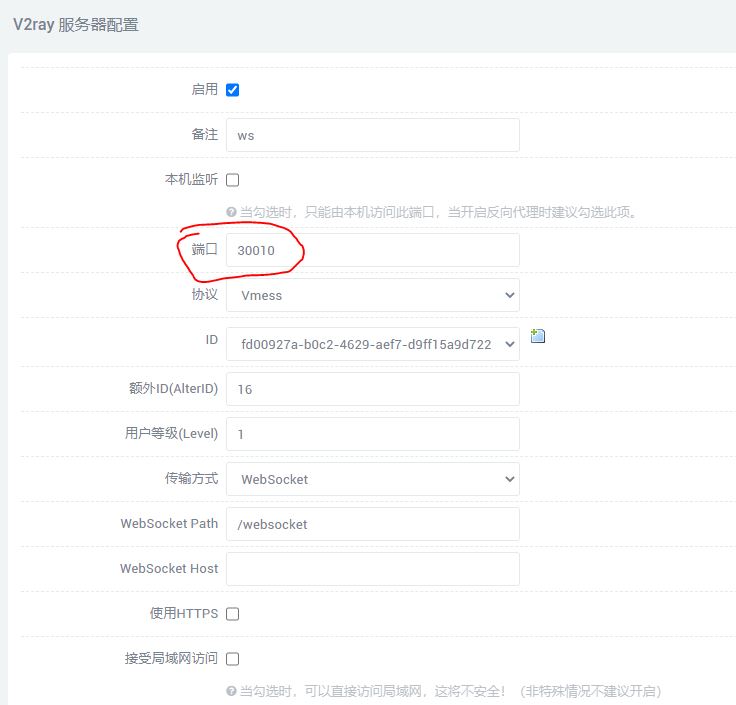The width and height of the screenshot is (736, 705).
Task: Click the 接受局域网访问 label
Action: tap(171, 659)
